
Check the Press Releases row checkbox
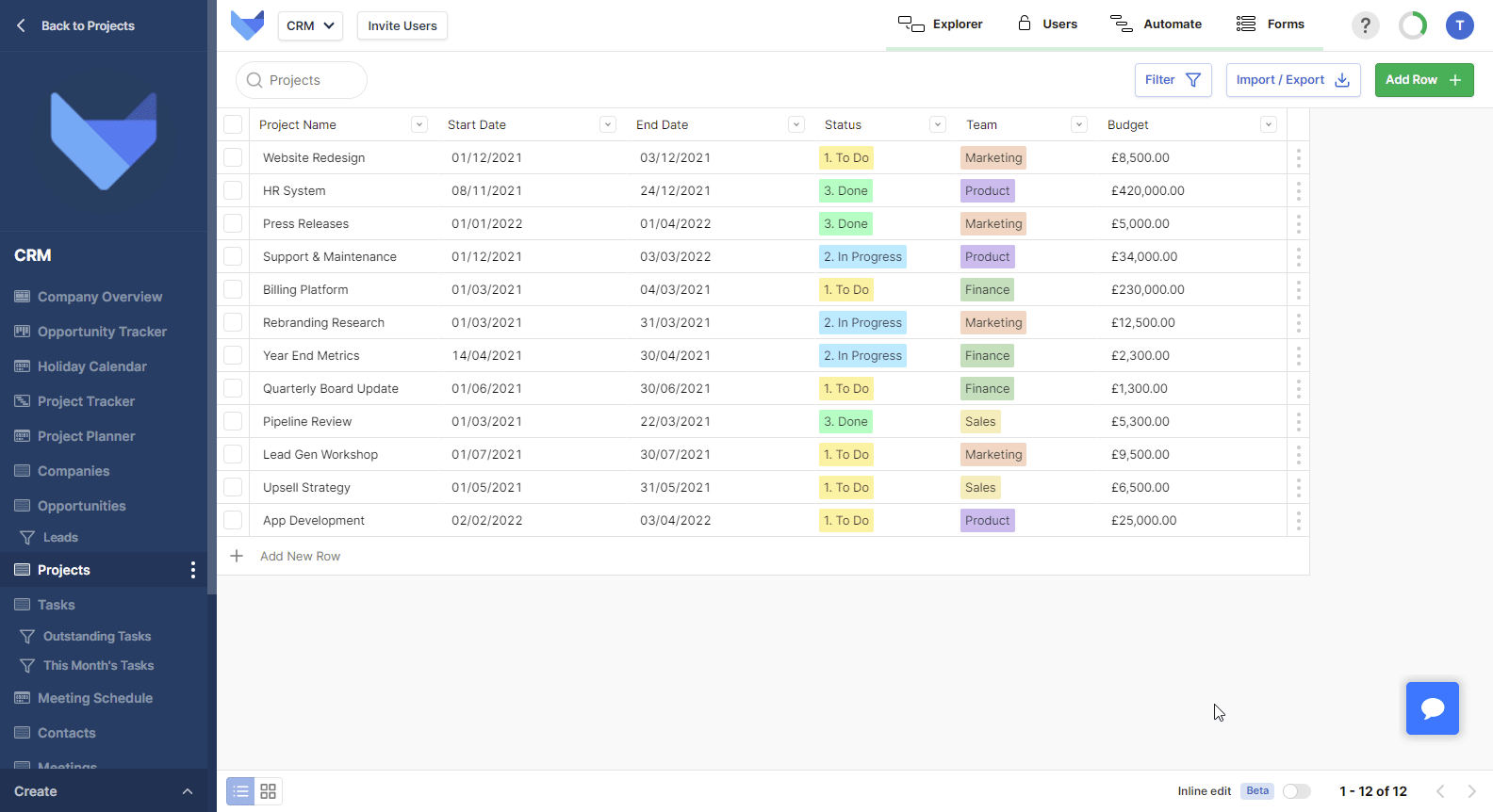coord(233,224)
